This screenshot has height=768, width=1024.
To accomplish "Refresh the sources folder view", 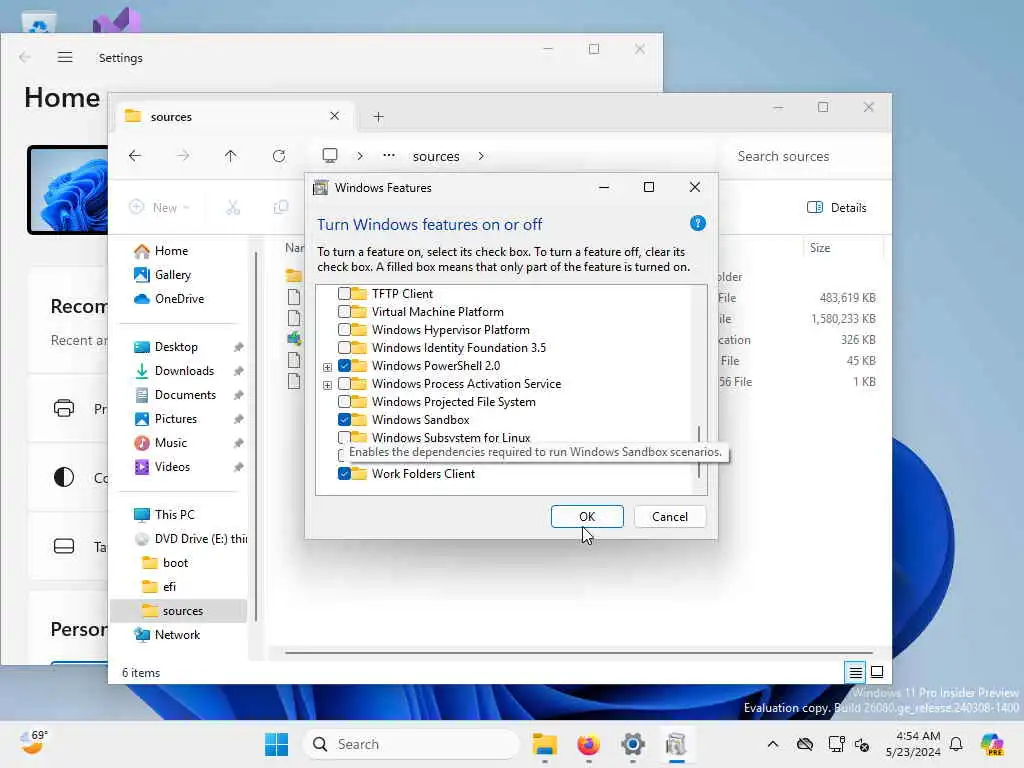I will click(279, 156).
